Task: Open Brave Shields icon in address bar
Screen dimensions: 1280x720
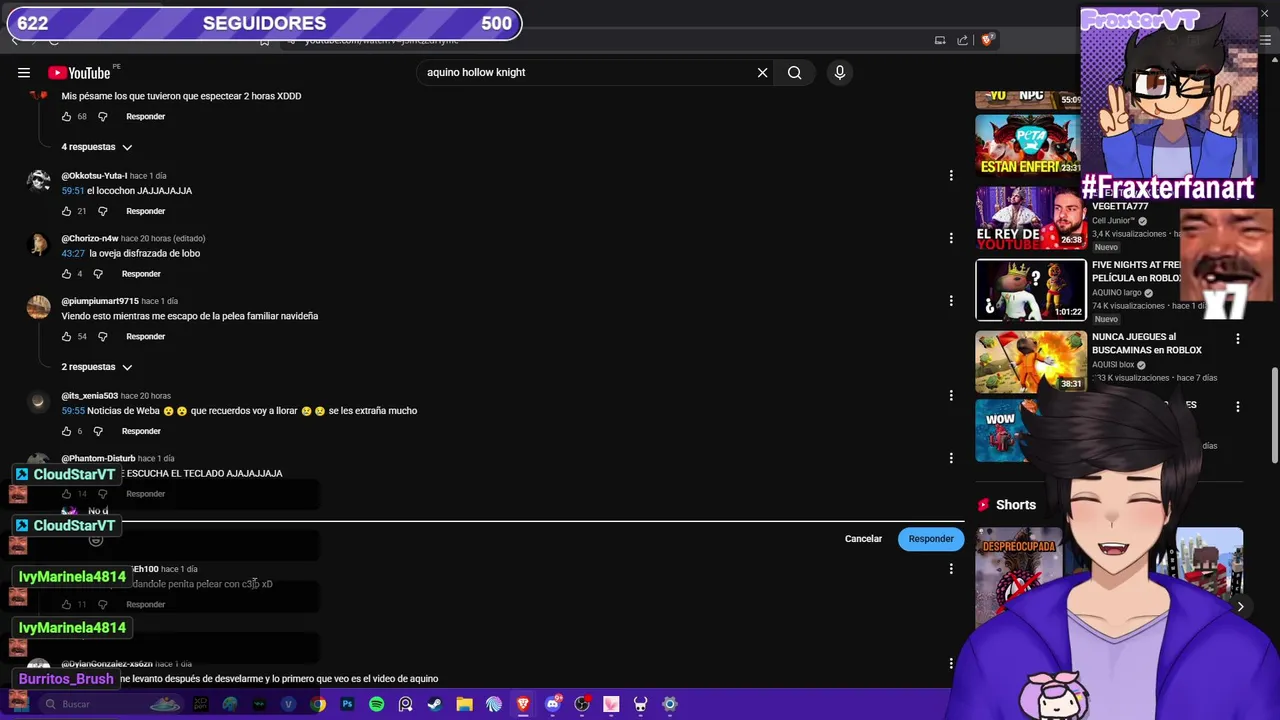Action: point(987,40)
